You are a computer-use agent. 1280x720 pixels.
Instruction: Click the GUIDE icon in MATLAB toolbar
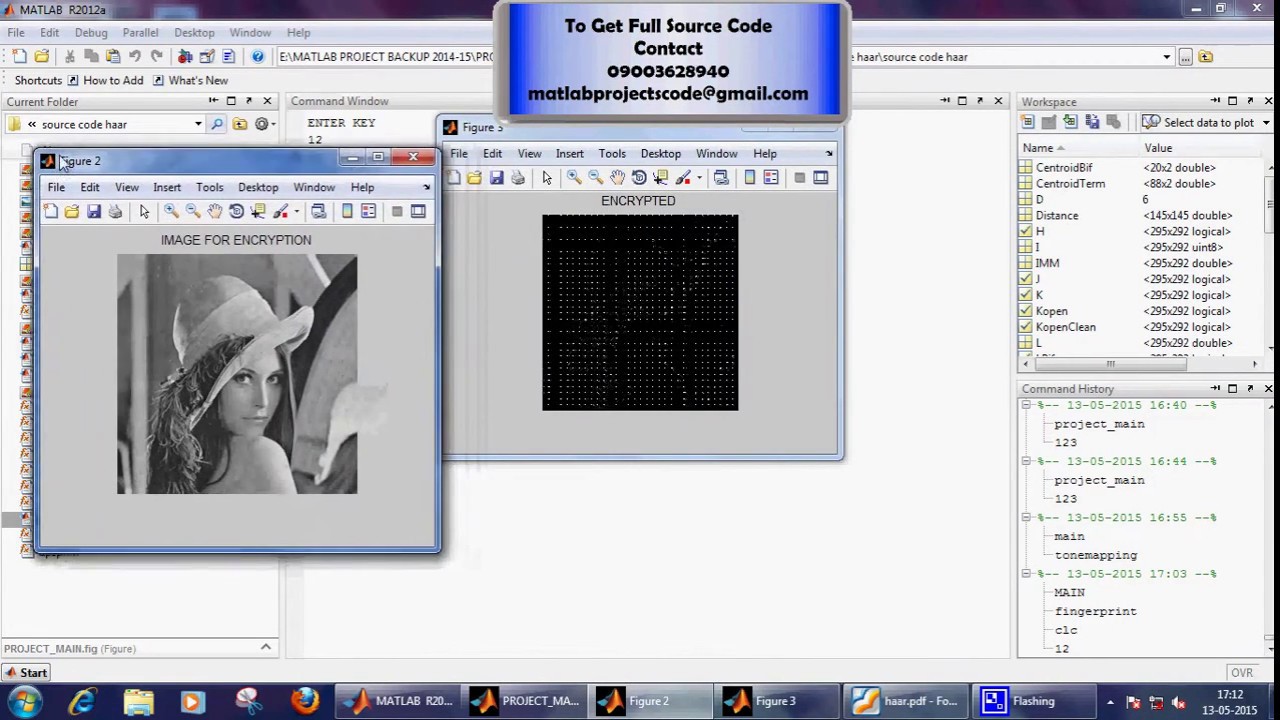[x=207, y=57]
